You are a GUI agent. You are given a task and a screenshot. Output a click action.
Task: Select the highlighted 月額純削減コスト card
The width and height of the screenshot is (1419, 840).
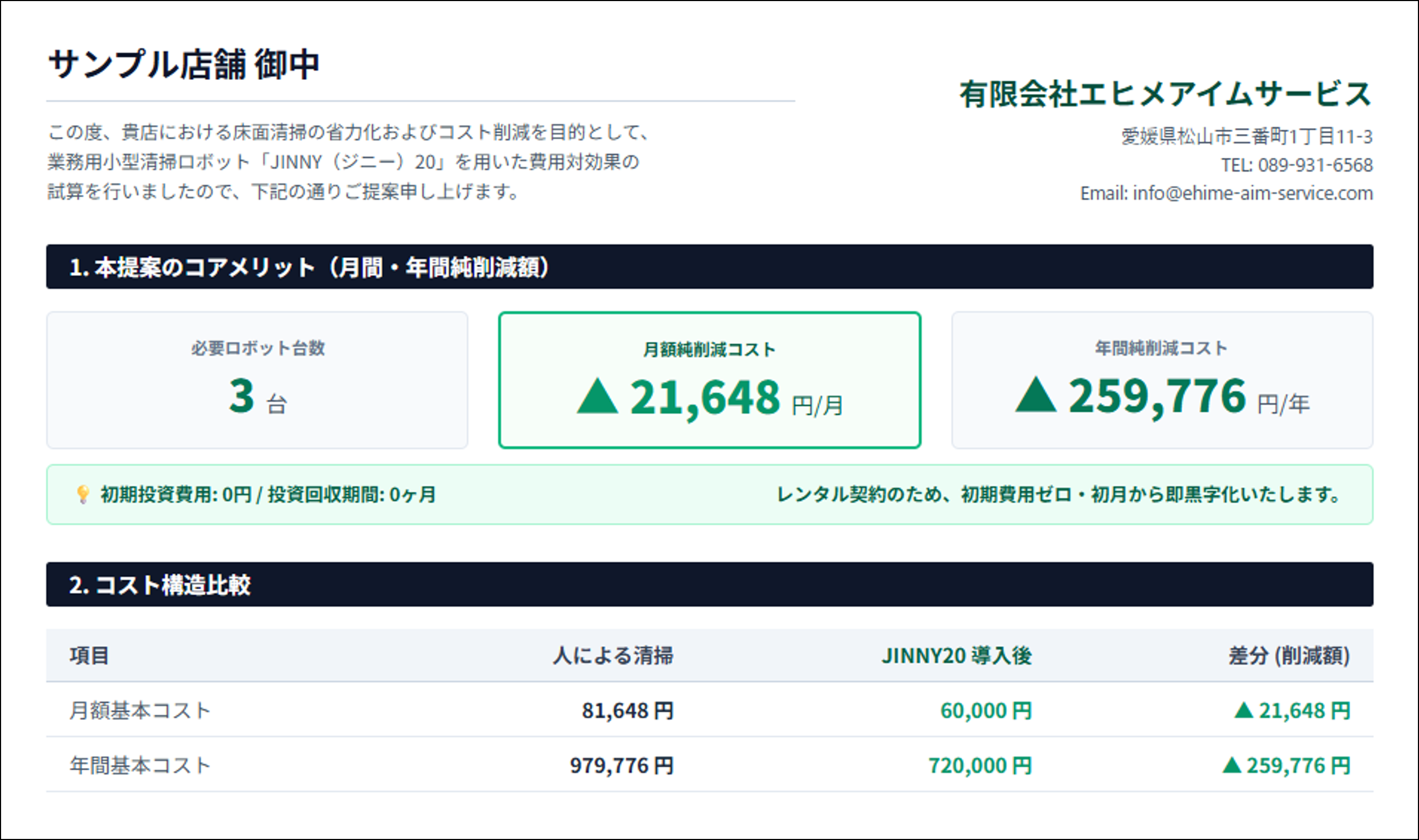(x=709, y=380)
